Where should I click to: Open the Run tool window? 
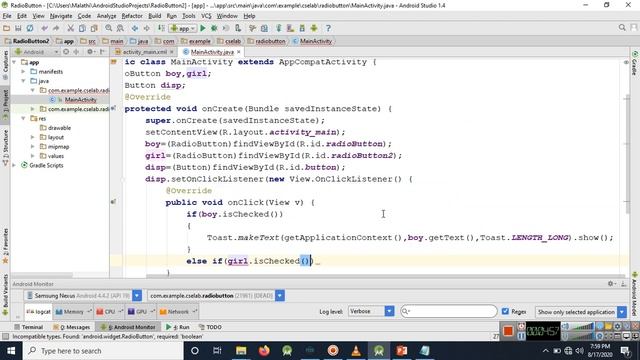coord(178,327)
